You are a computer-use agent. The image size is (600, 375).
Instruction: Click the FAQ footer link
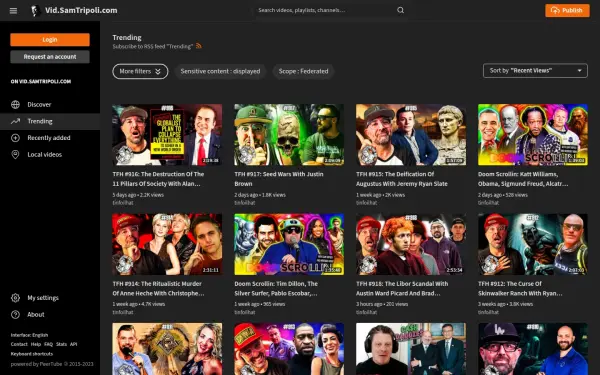(x=49, y=344)
